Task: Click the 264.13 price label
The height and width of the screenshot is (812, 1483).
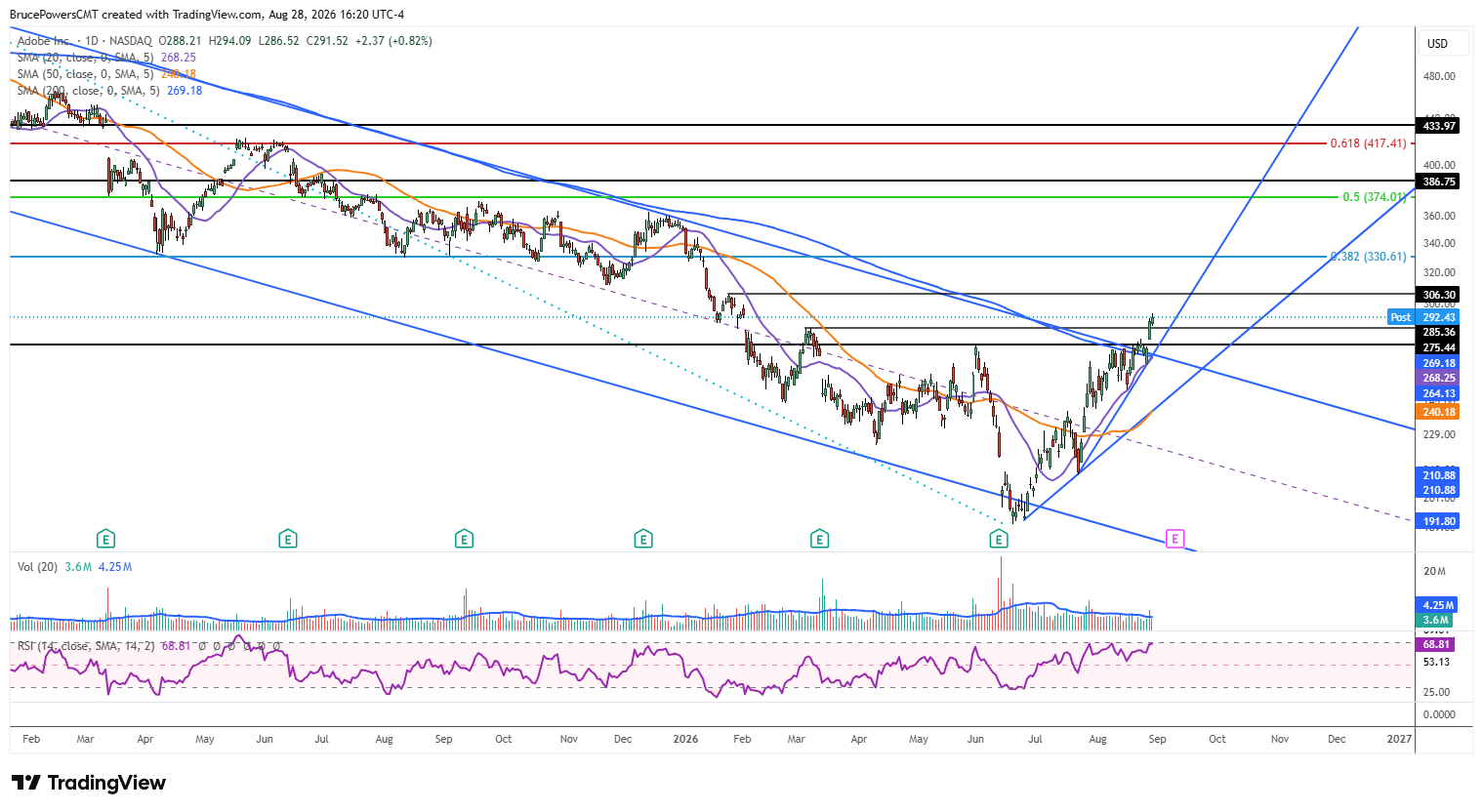Action: coord(1438,393)
